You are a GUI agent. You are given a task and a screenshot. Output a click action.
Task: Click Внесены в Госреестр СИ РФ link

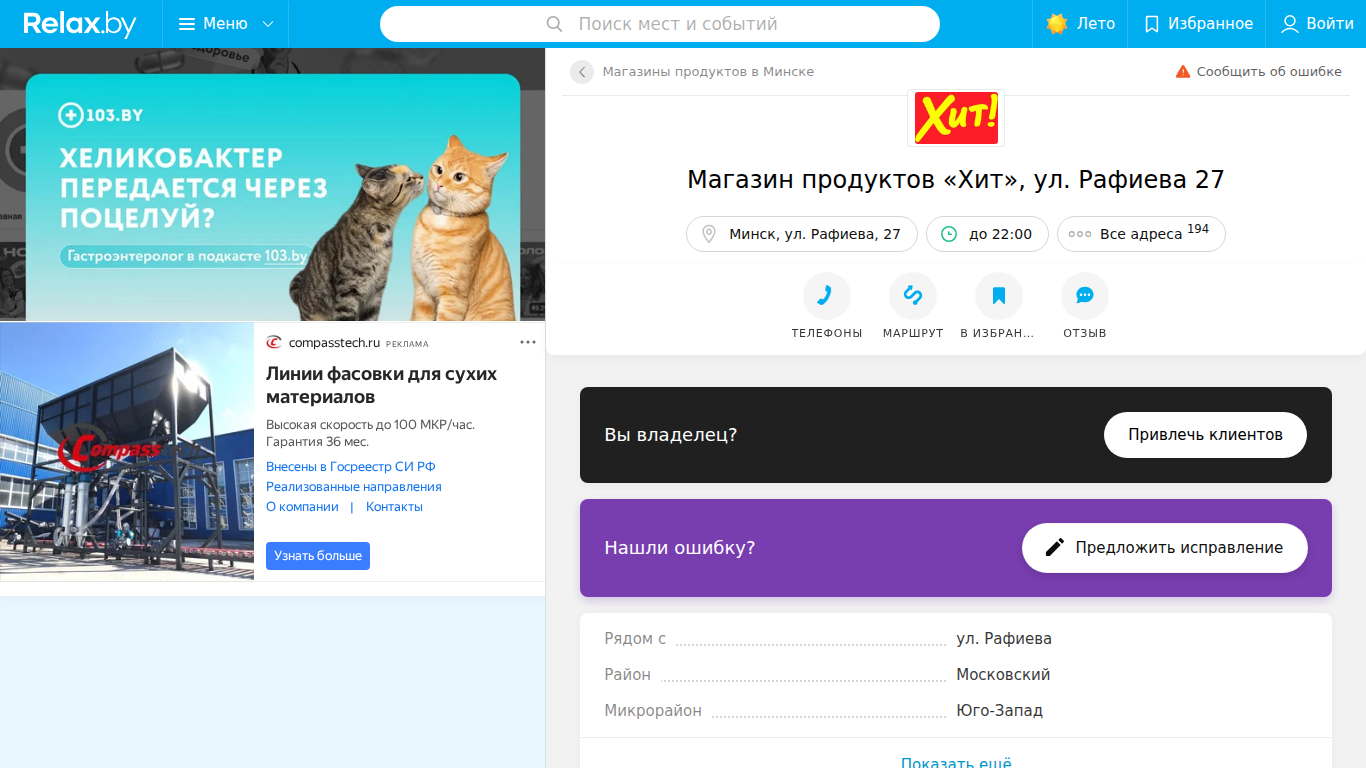(x=351, y=467)
